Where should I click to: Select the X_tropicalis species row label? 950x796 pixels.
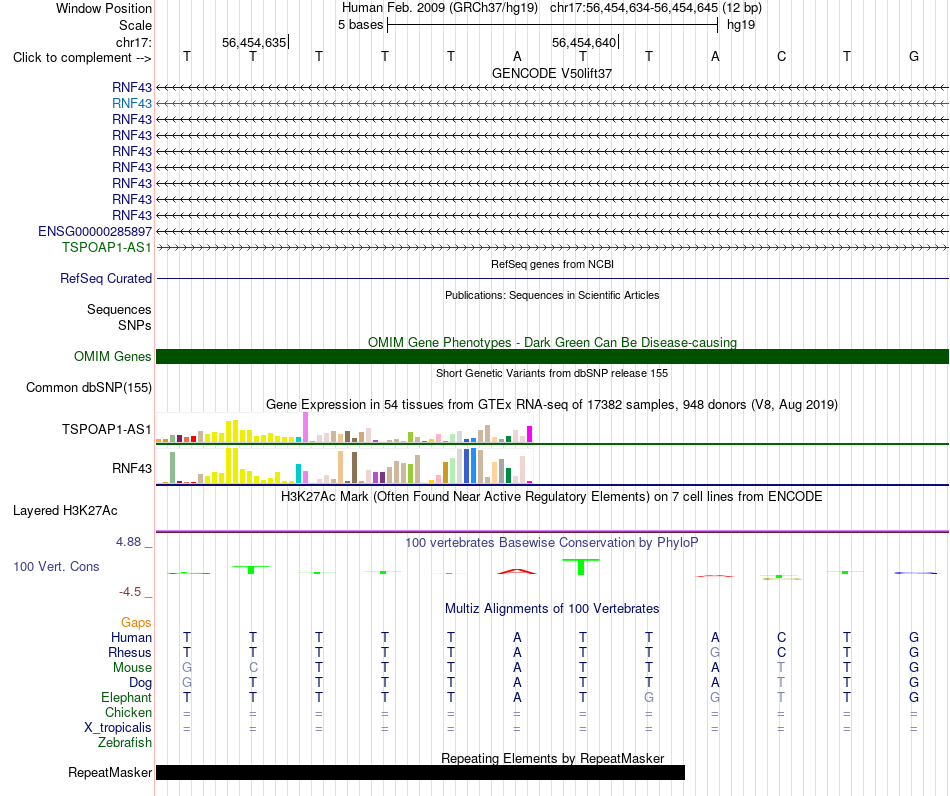[x=118, y=728]
